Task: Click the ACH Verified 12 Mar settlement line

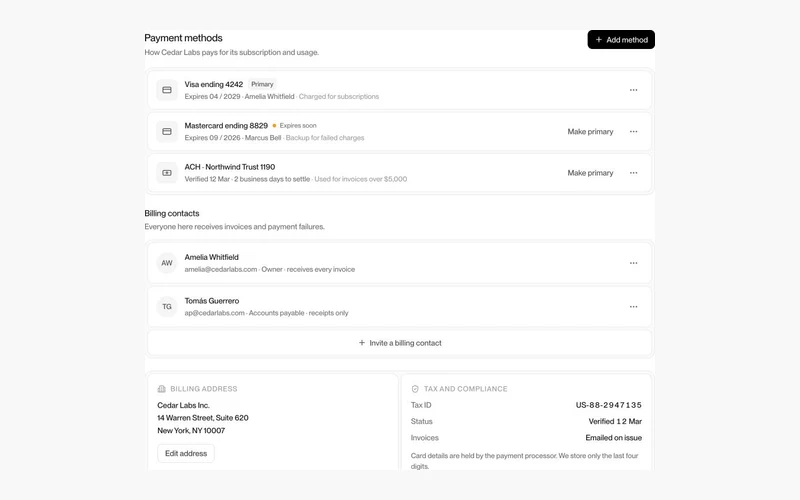Action: [x=296, y=179]
